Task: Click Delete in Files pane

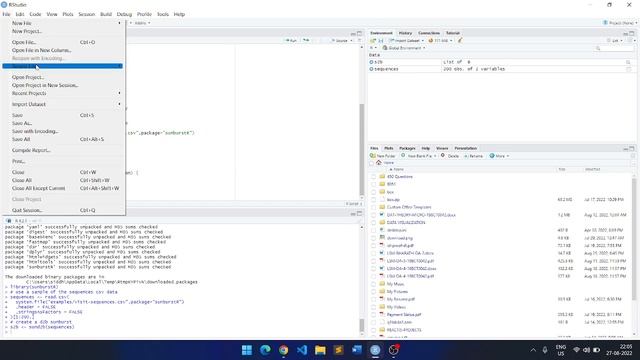Action: 450,156
